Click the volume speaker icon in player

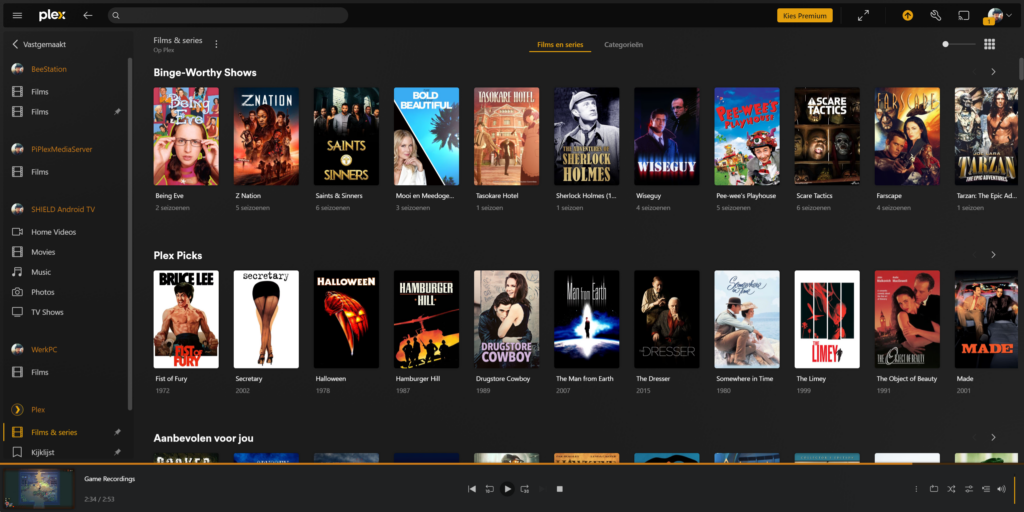[1002, 489]
